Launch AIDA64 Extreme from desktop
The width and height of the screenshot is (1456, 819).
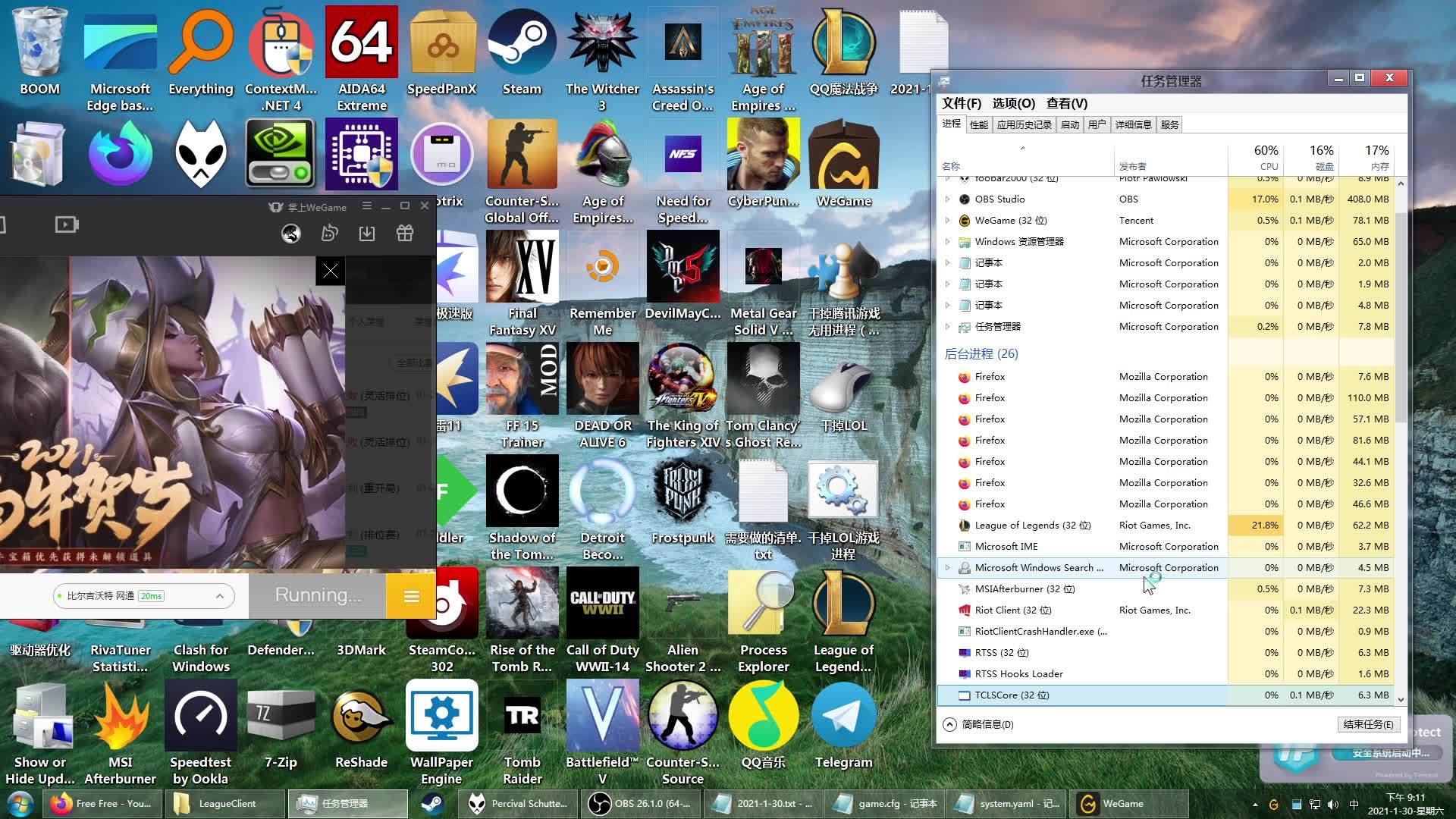coord(362,59)
